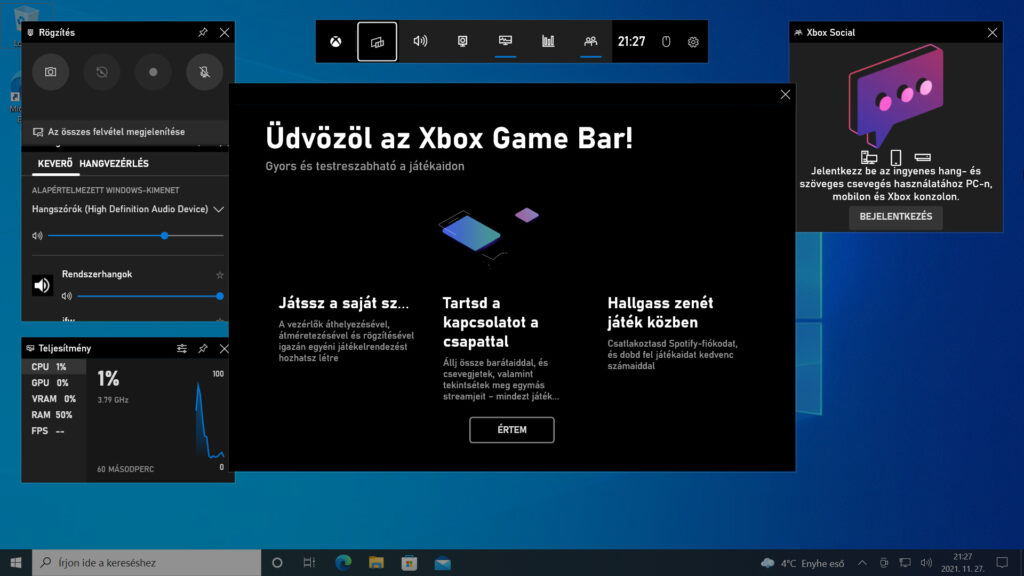Click the 21:27 time in Game Bar

click(x=631, y=42)
